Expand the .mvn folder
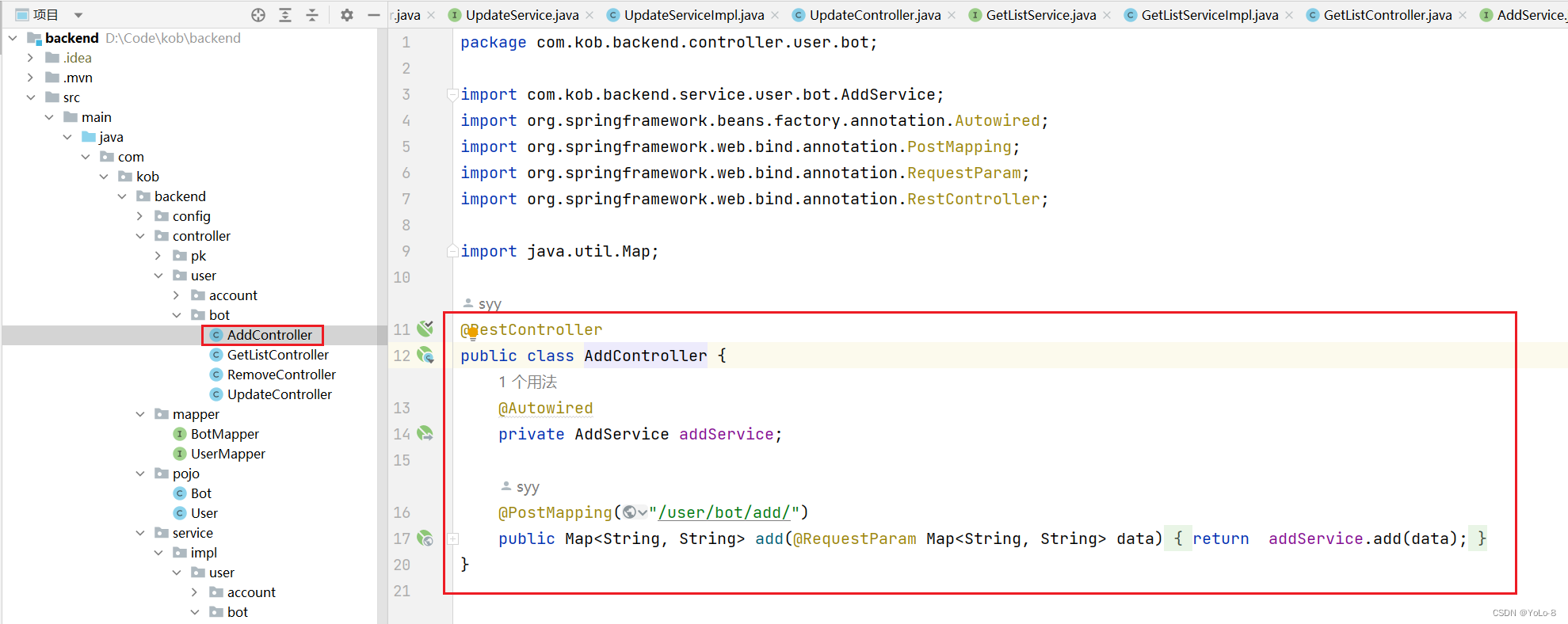1568x624 pixels. click(30, 78)
